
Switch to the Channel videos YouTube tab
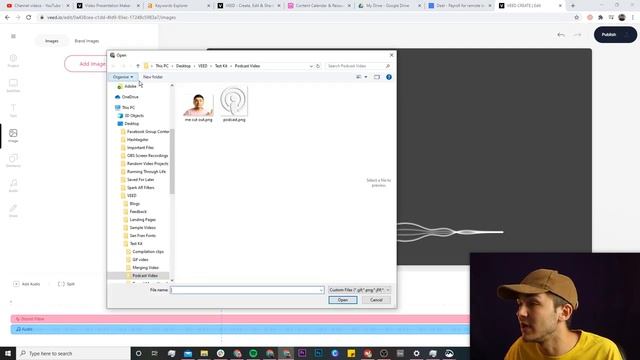pos(37,6)
